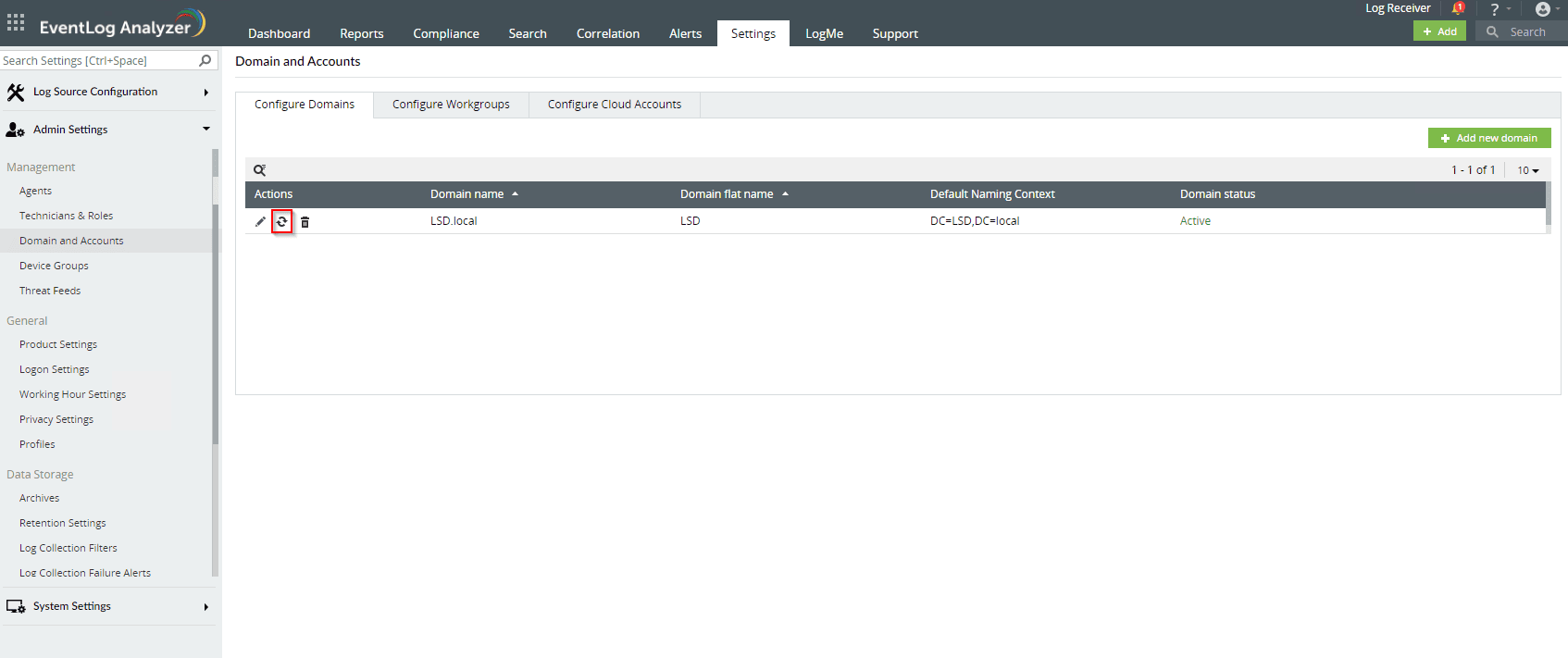Click the table search magnifier icon

(x=260, y=170)
